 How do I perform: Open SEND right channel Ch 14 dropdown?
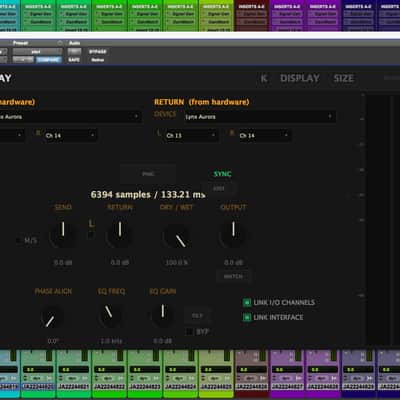70,135
